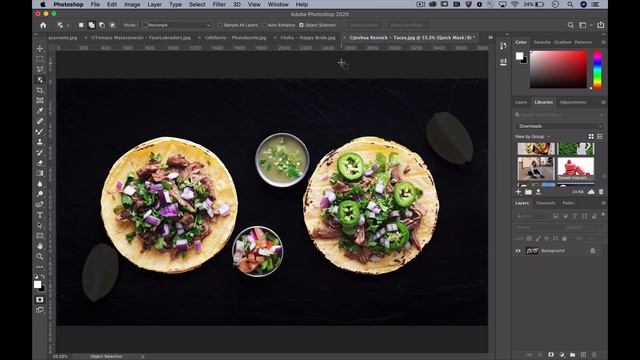The height and width of the screenshot is (360, 640).
Task: Select the Pen tool
Action: pyautogui.click(x=40, y=204)
